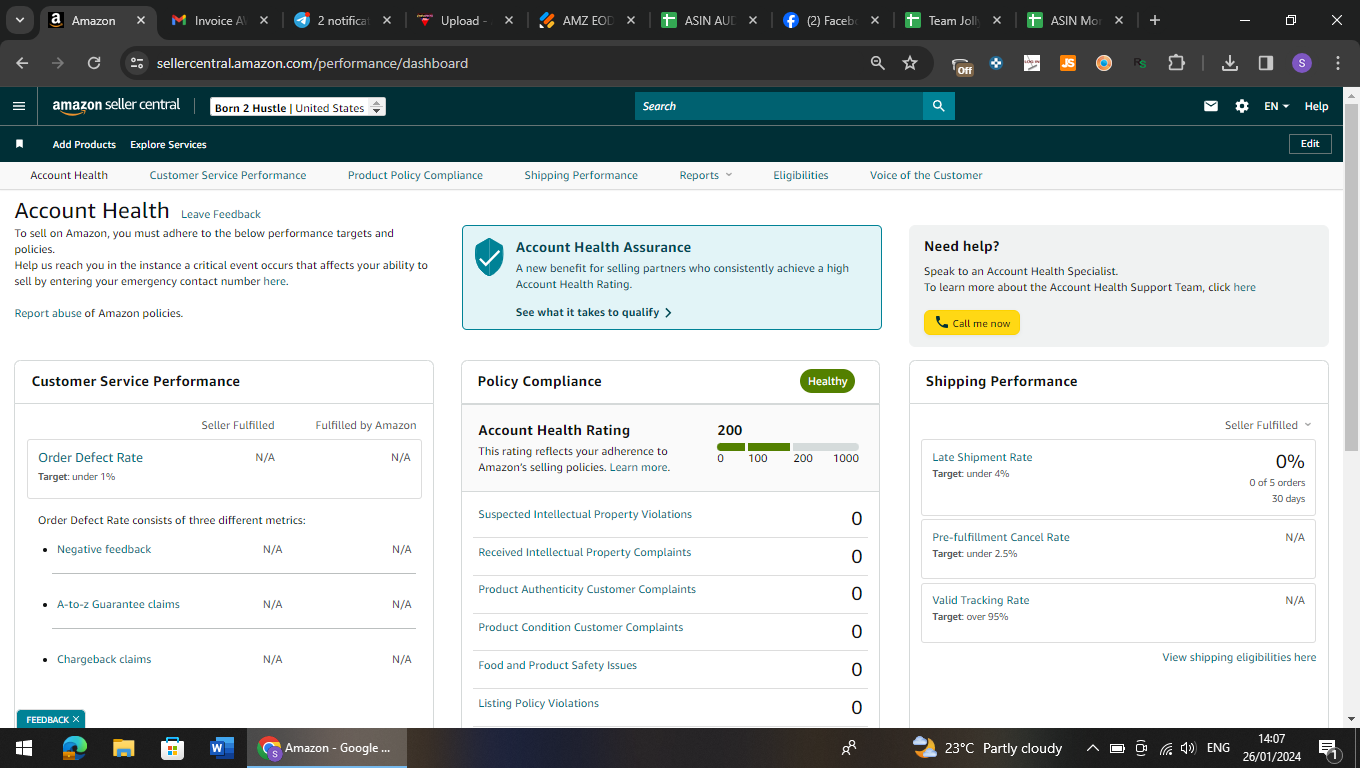Viewport: 1360px width, 768px height.
Task: Launch Microsoft Edge from taskbar
Action: 74,748
